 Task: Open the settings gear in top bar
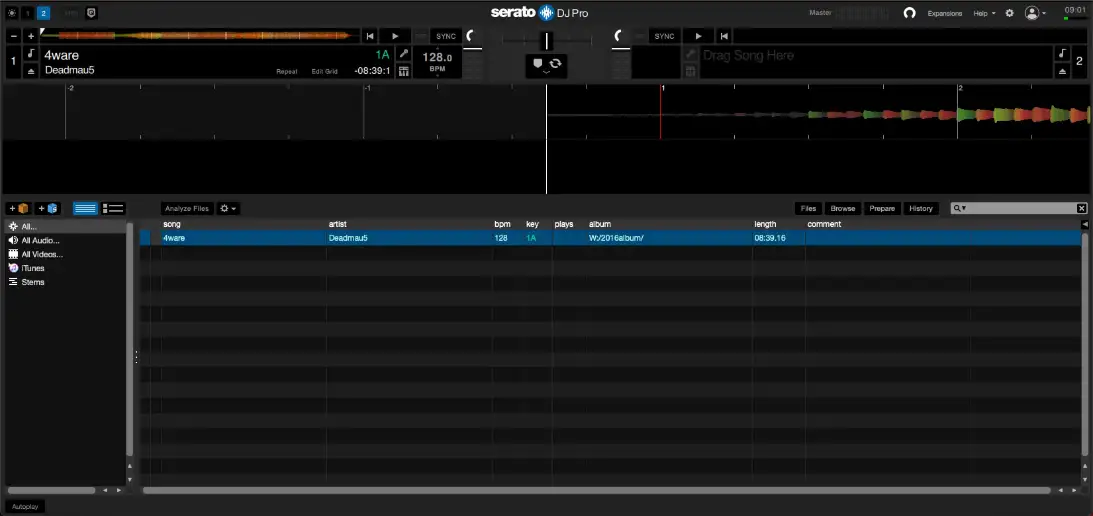pyautogui.click(x=1009, y=13)
